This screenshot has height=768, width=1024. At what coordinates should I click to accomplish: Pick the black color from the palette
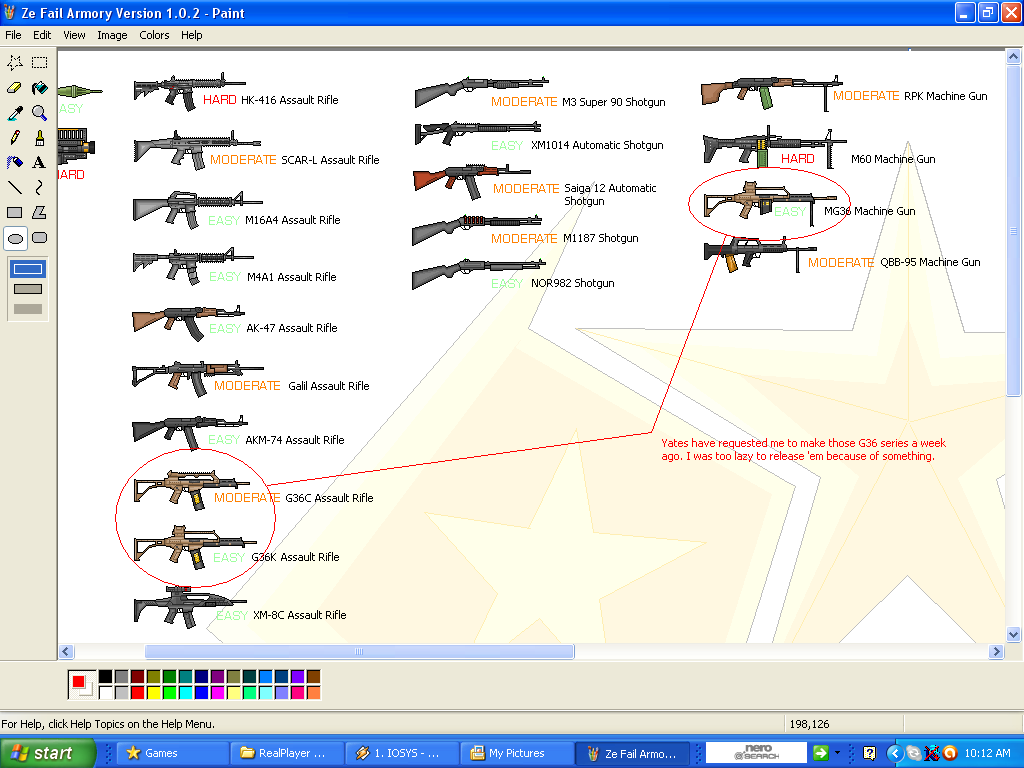click(x=105, y=677)
